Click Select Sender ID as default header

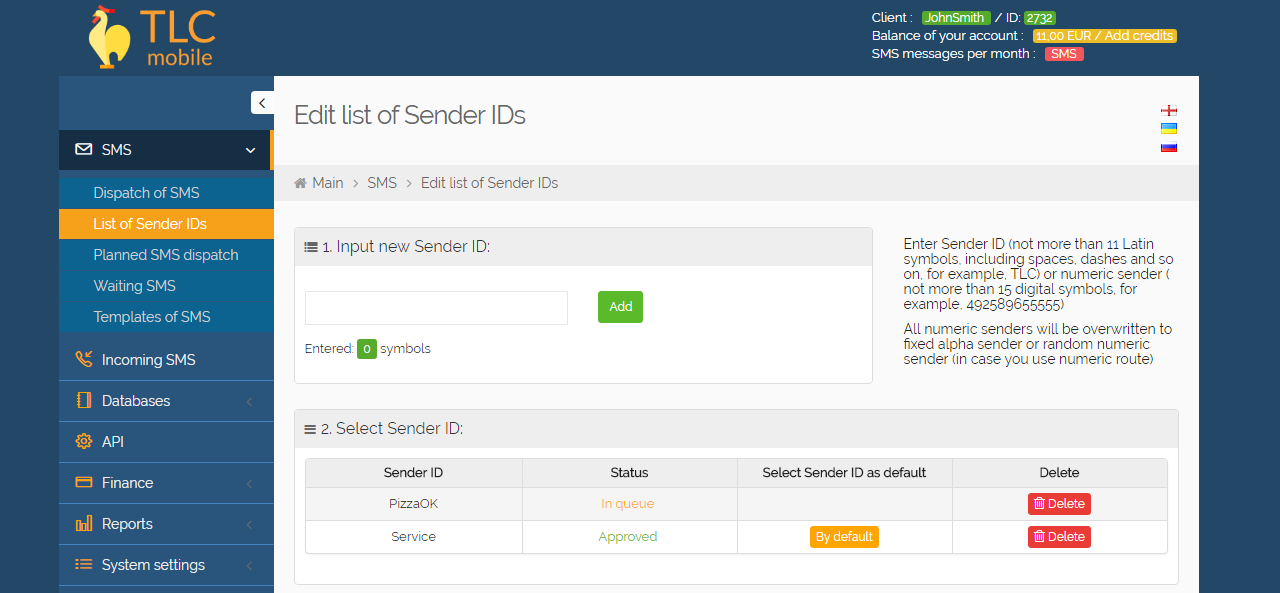point(844,473)
